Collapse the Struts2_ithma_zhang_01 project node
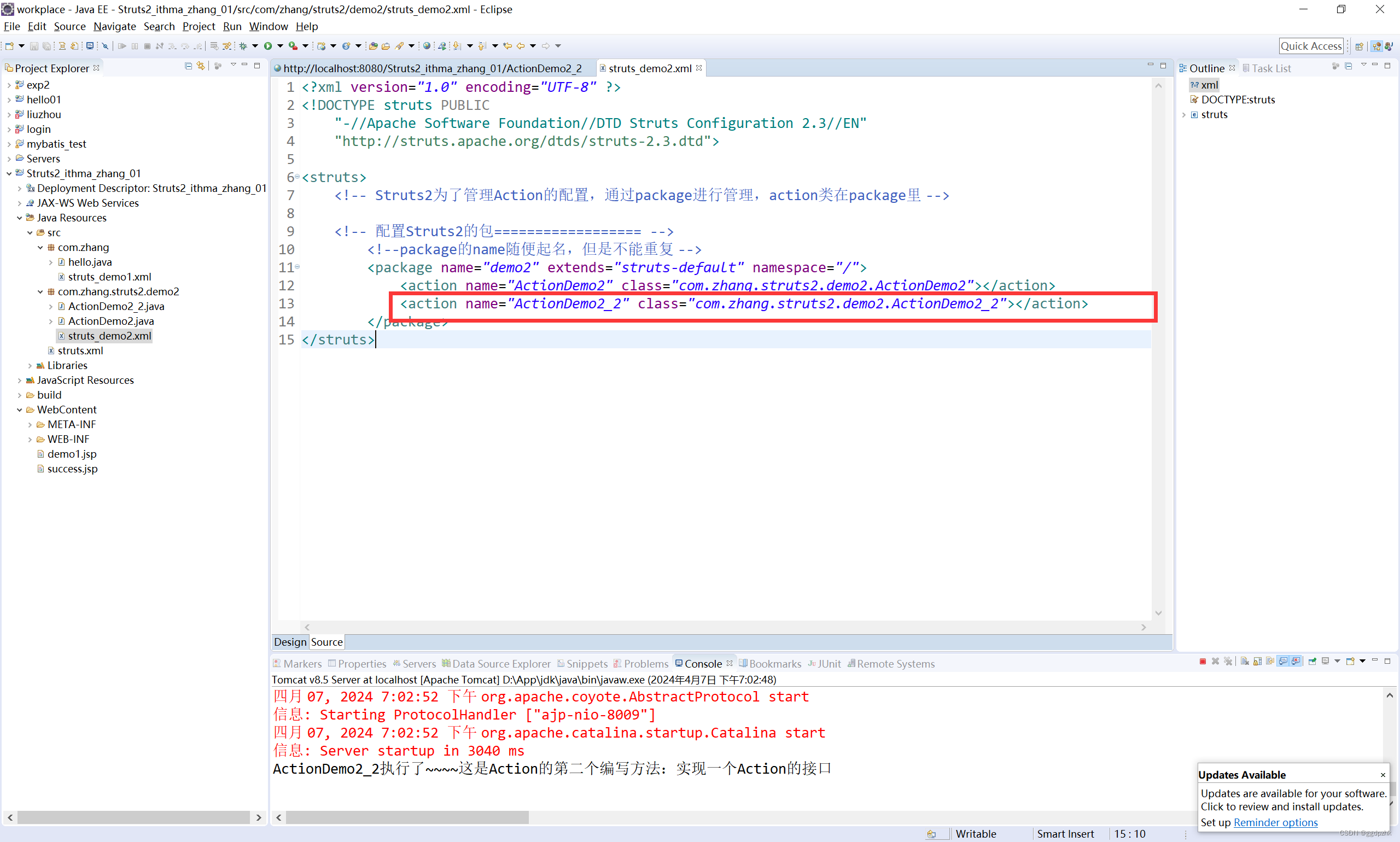This screenshot has width=1400, height=842. pos(9,174)
